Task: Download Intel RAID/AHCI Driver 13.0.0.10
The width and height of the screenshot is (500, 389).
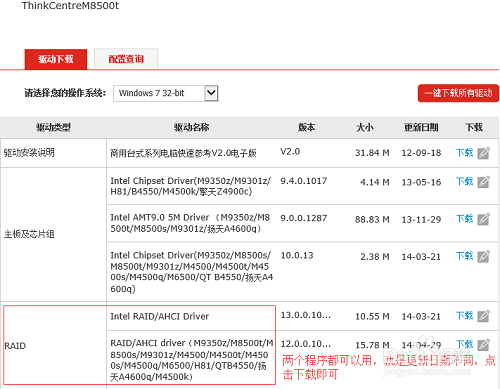Action: [464, 316]
